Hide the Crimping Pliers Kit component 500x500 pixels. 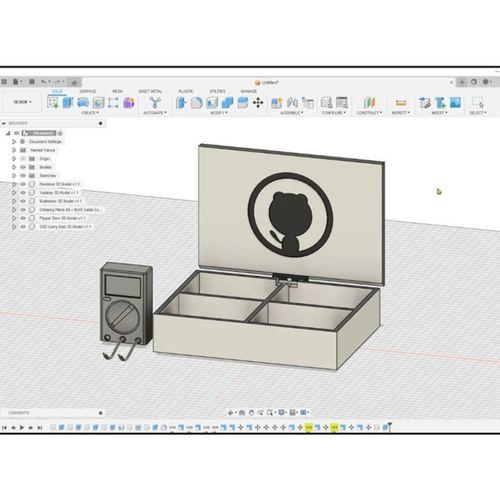[23, 210]
